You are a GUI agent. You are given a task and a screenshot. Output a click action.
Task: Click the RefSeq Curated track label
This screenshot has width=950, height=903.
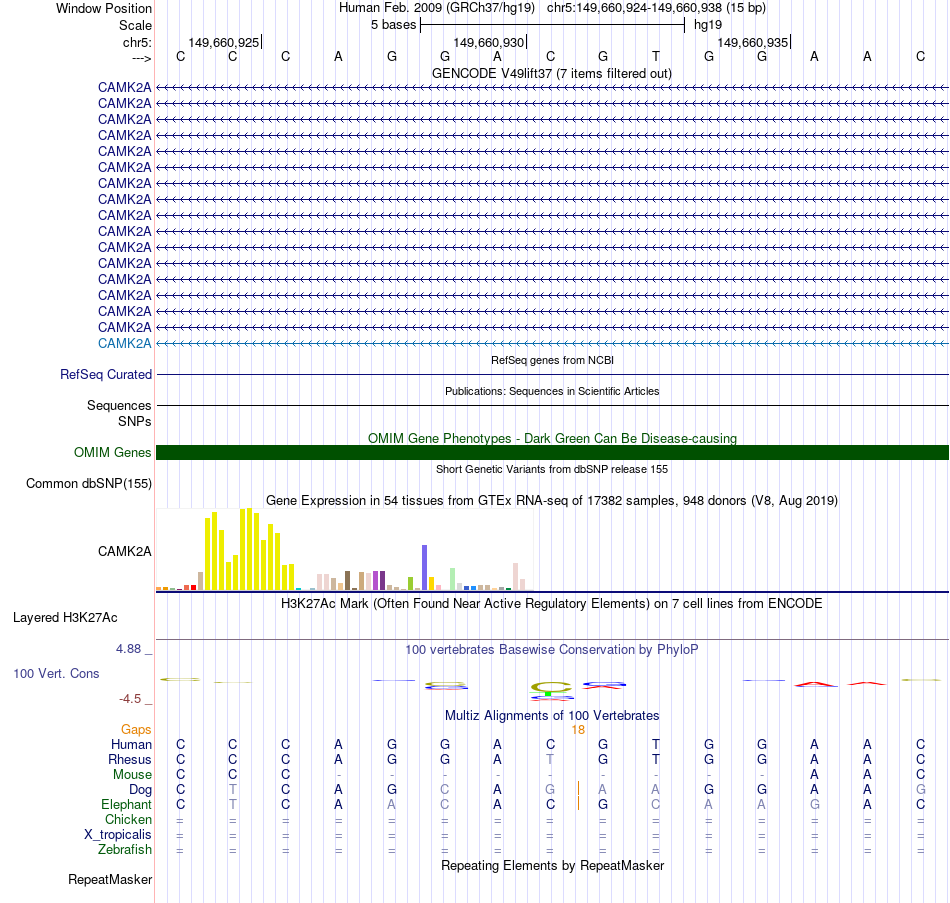click(x=105, y=375)
